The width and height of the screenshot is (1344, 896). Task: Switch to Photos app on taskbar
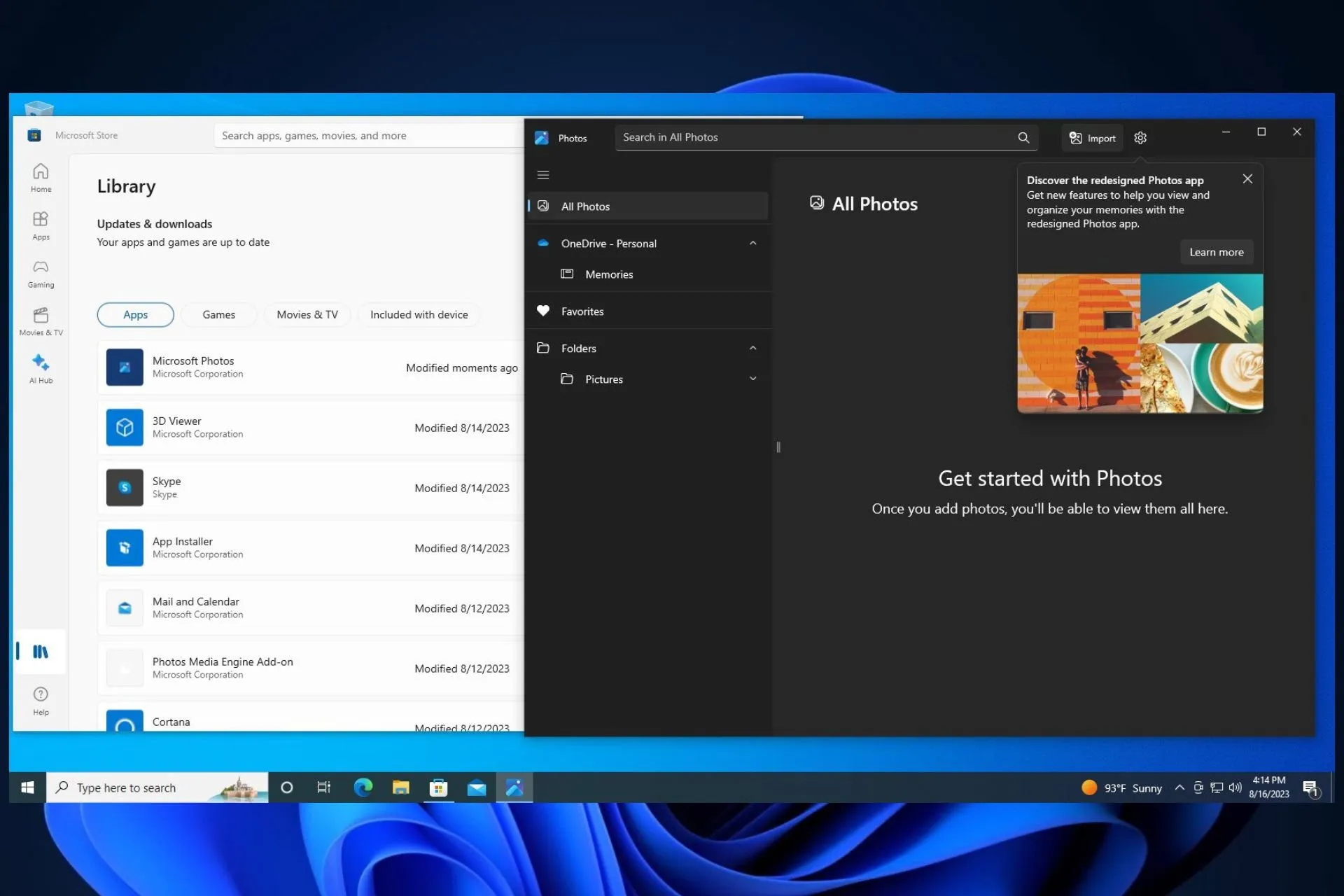(514, 787)
